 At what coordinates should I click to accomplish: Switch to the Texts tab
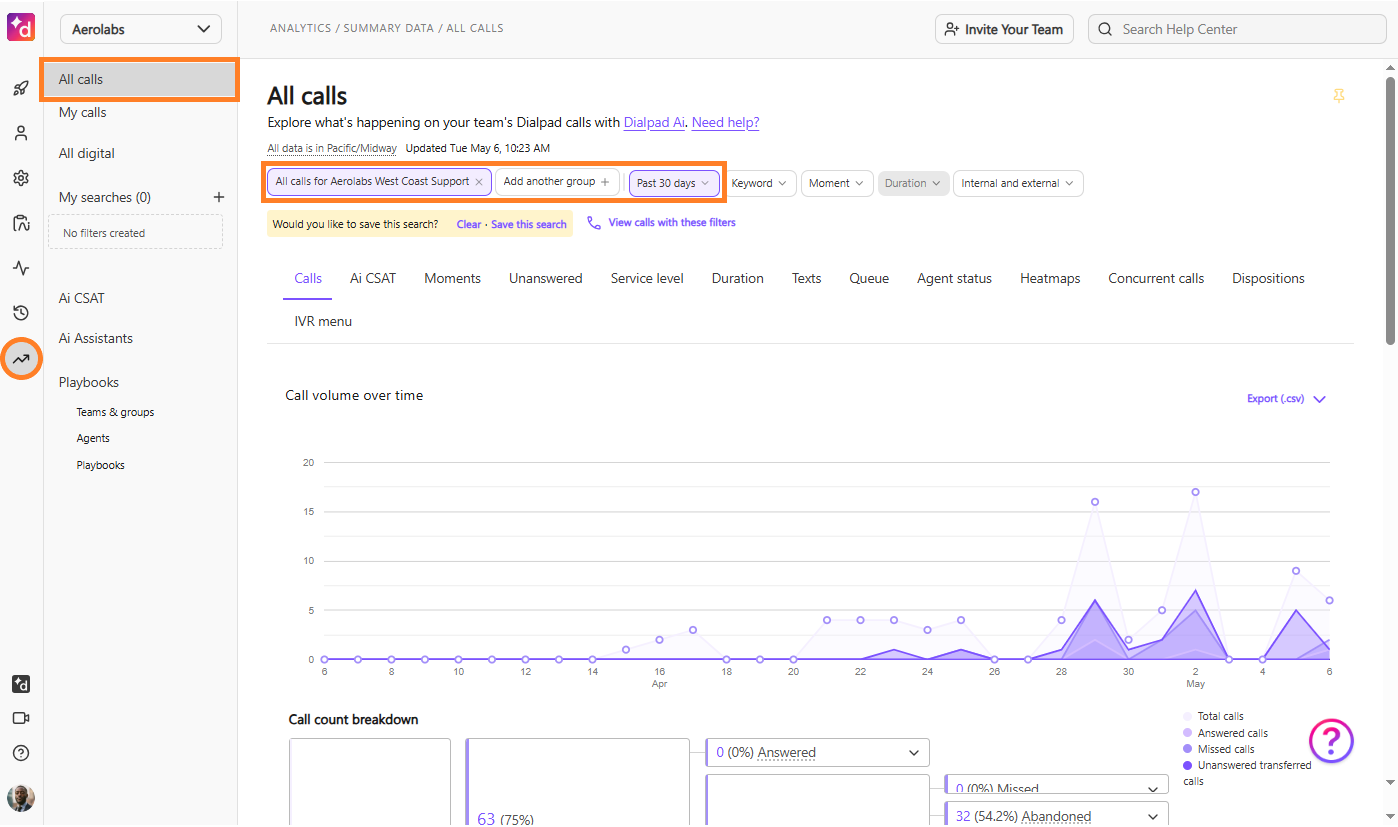tap(806, 278)
